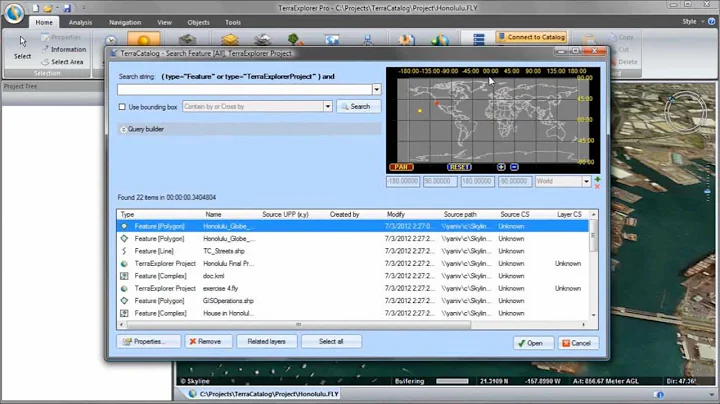Click the Save disk icon in quick access toolbar
The width and height of the screenshot is (720, 404).
[68, 8]
